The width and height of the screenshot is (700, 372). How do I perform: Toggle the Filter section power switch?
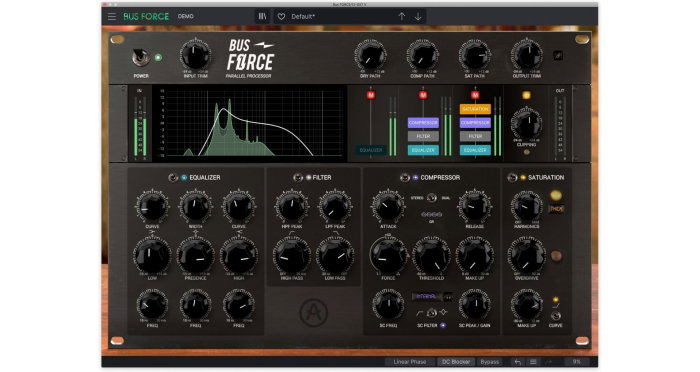point(297,178)
